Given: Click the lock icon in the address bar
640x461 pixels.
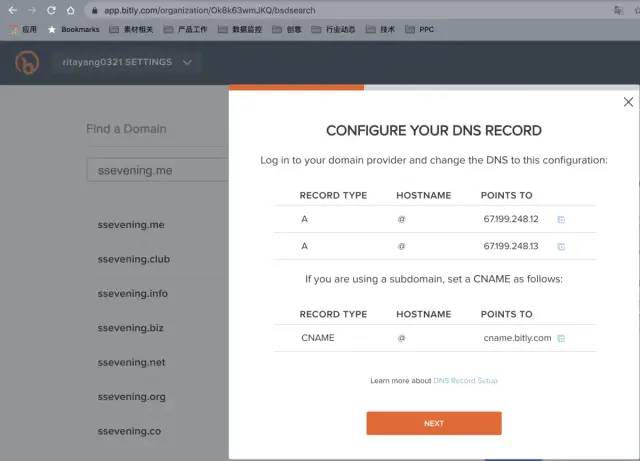Looking at the screenshot, I should 95,11.
